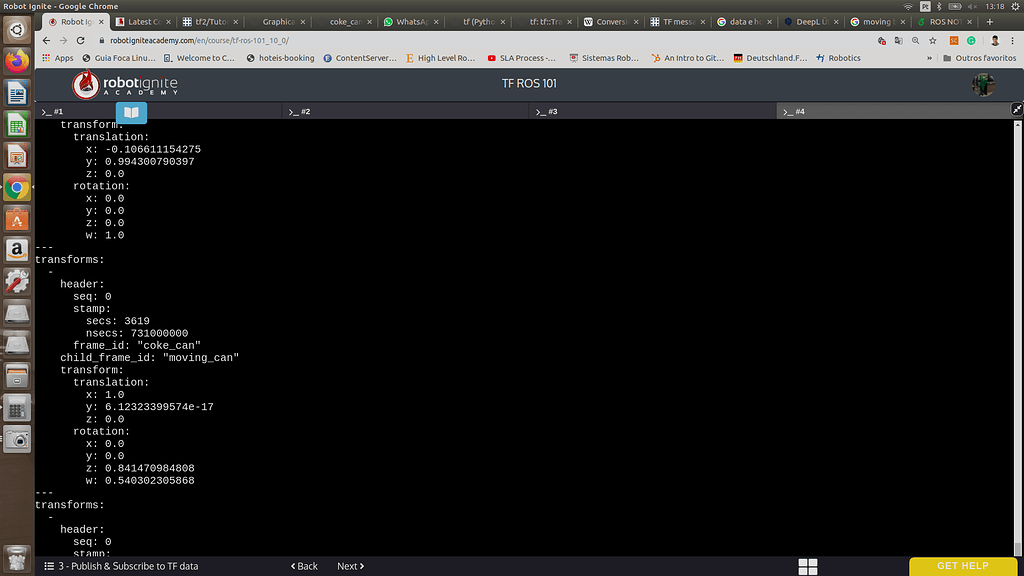The image size is (1024, 576).
Task: Switch to terminal tab #3
Action: 547,112
